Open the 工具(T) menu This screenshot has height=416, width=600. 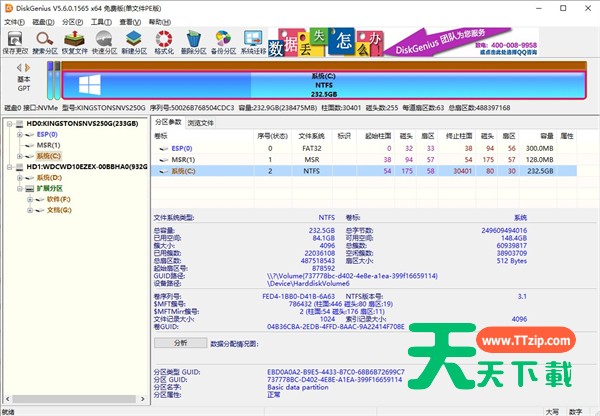pyautogui.click(x=101, y=22)
